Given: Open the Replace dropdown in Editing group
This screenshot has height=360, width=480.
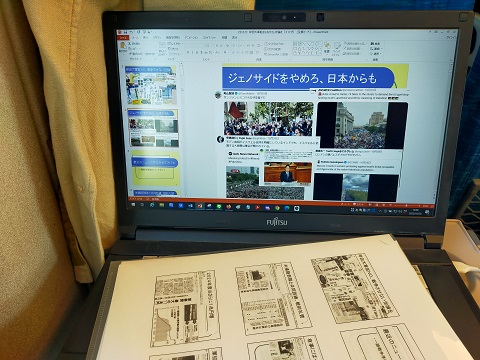Looking at the screenshot, I should point(376,49).
